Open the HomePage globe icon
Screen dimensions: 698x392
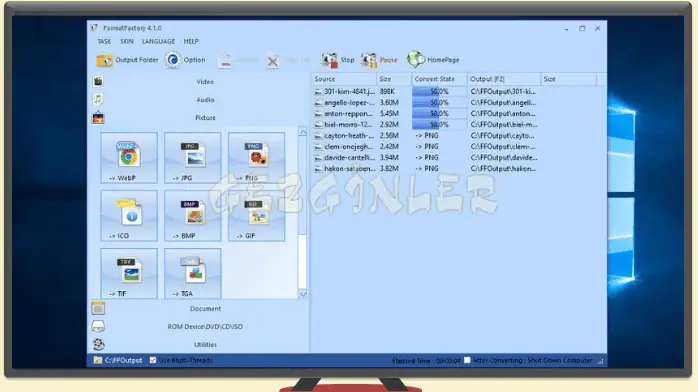(x=416, y=59)
